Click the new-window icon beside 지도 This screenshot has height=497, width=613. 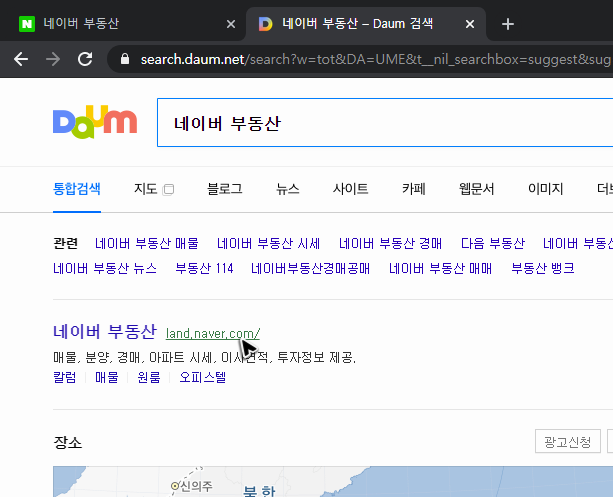168,190
